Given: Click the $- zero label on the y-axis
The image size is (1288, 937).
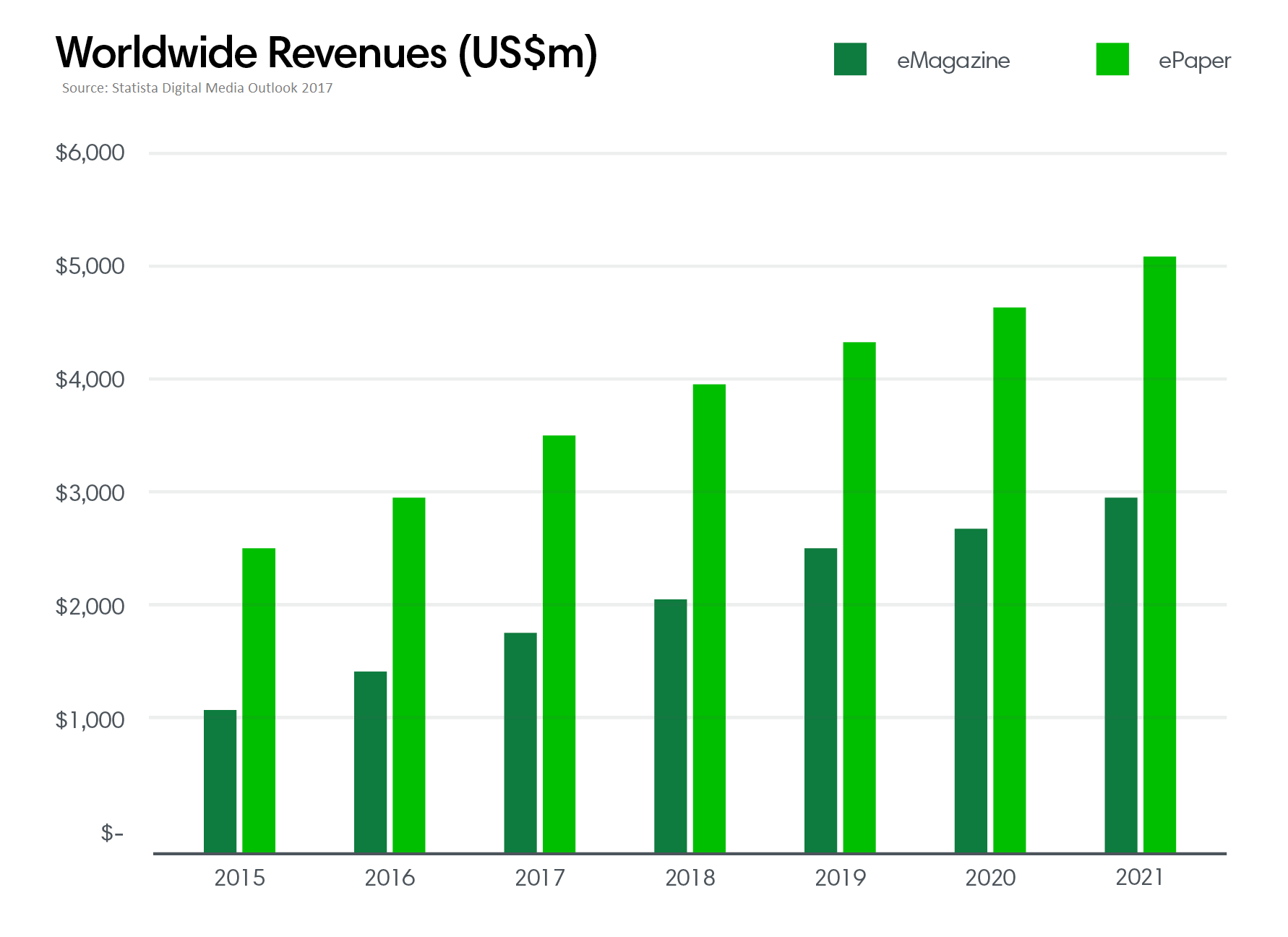Looking at the screenshot, I should (x=111, y=833).
